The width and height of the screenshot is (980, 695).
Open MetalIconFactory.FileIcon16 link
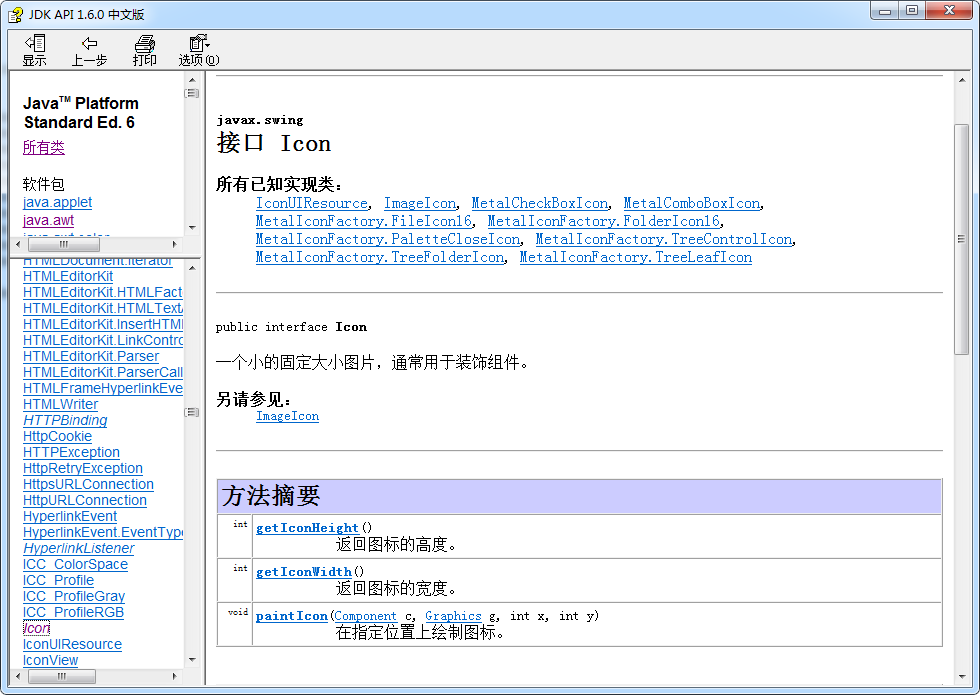364,221
